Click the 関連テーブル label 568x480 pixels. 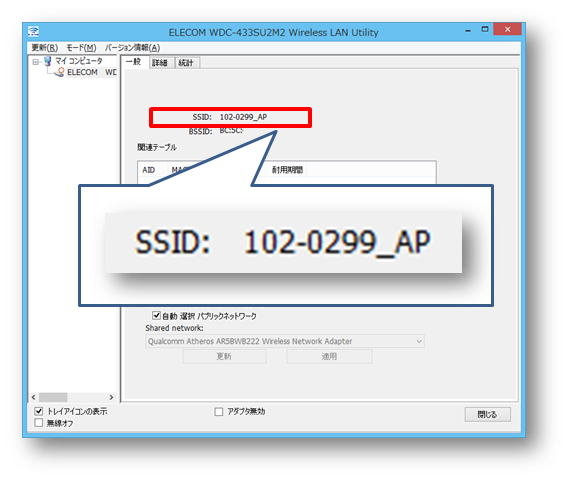pyautogui.click(x=157, y=147)
